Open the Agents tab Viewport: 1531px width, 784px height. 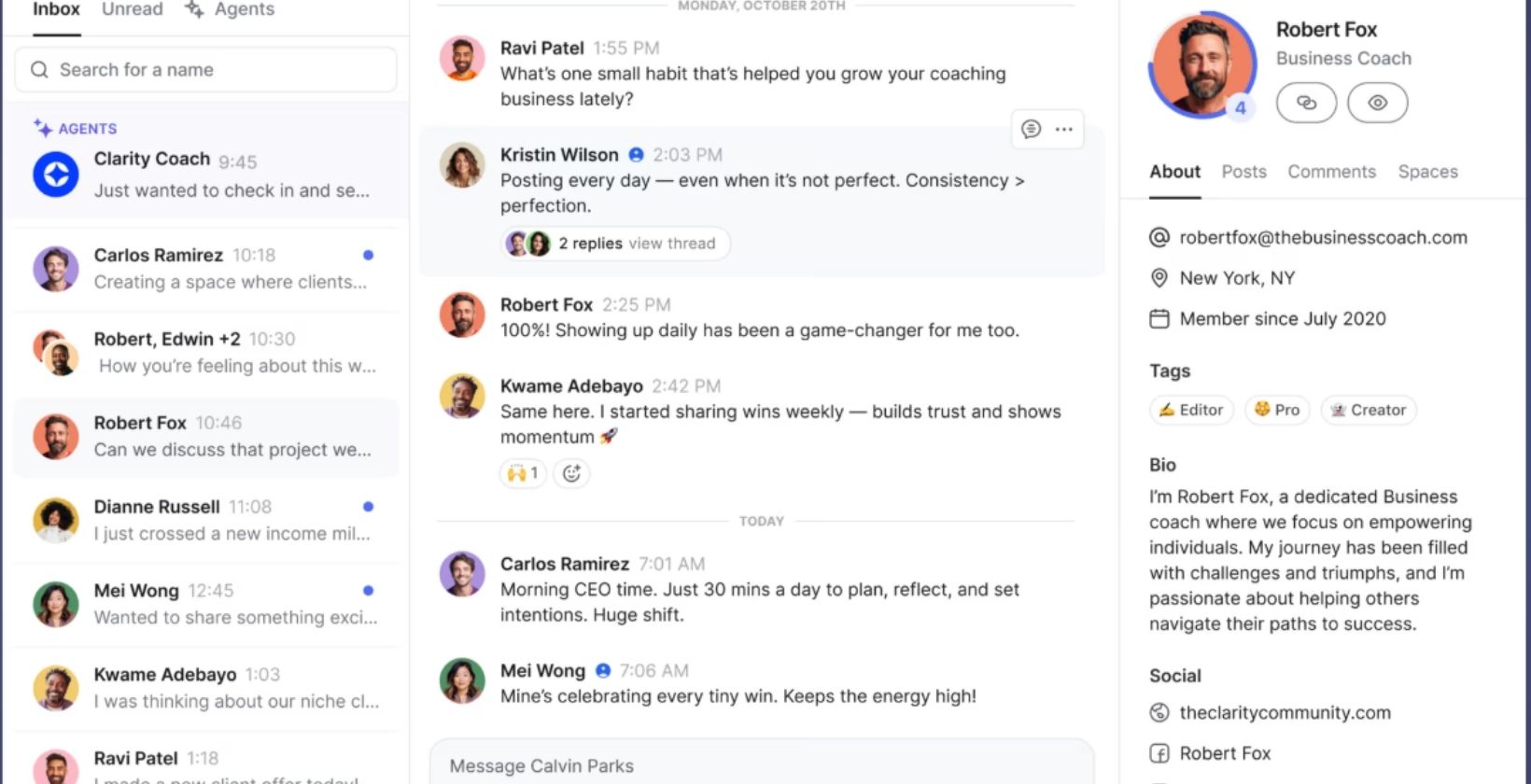(230, 9)
